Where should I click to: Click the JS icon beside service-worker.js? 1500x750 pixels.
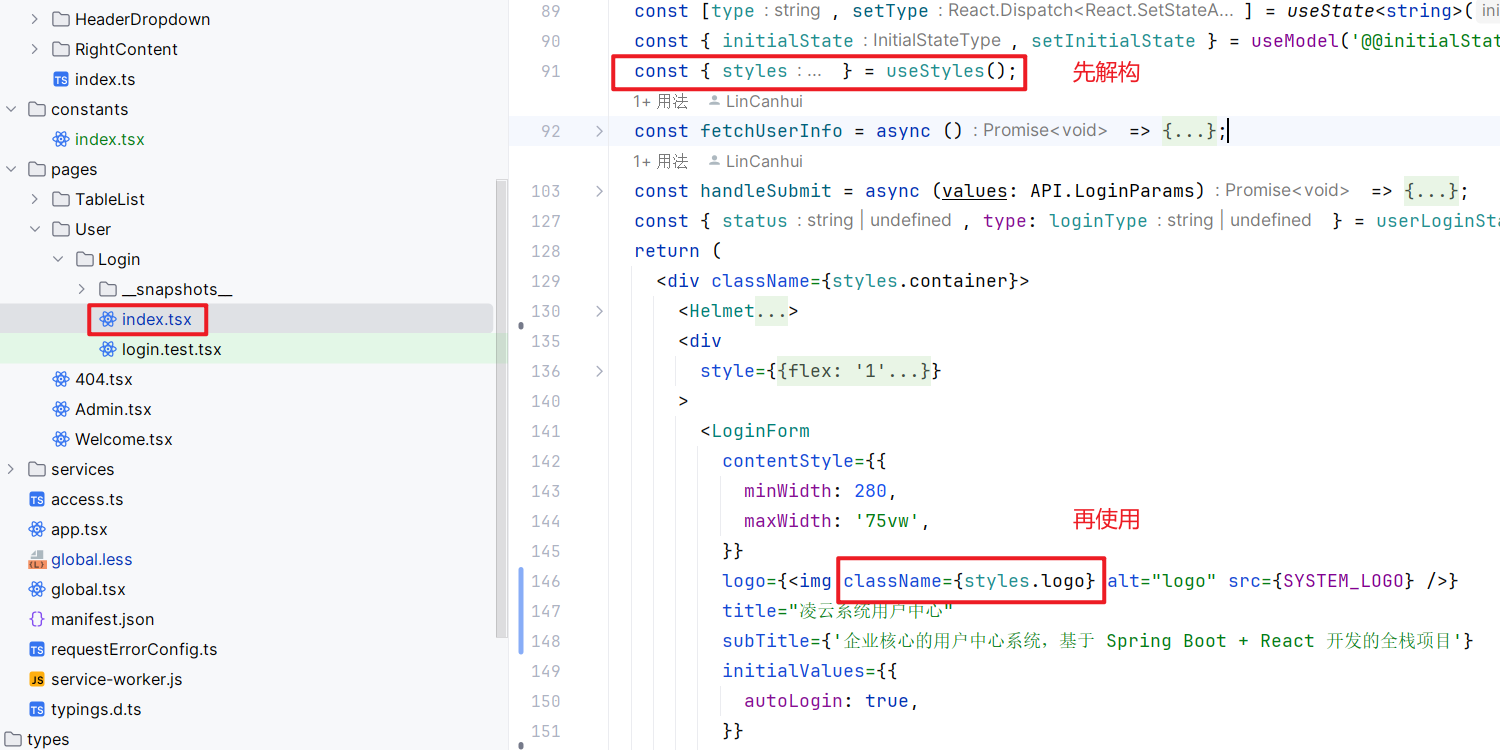(37, 679)
